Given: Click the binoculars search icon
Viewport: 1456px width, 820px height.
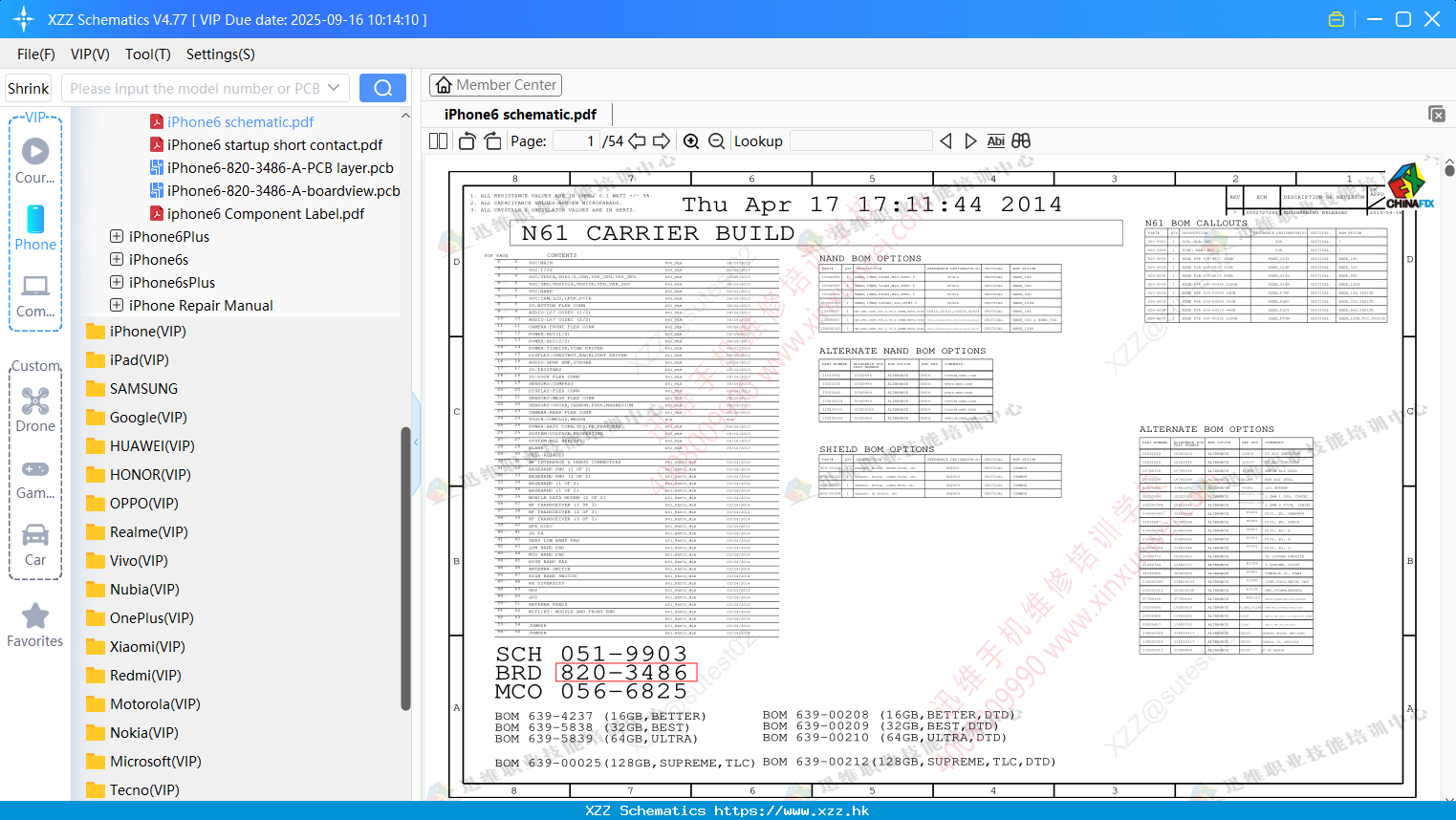Looking at the screenshot, I should pos(1021,141).
